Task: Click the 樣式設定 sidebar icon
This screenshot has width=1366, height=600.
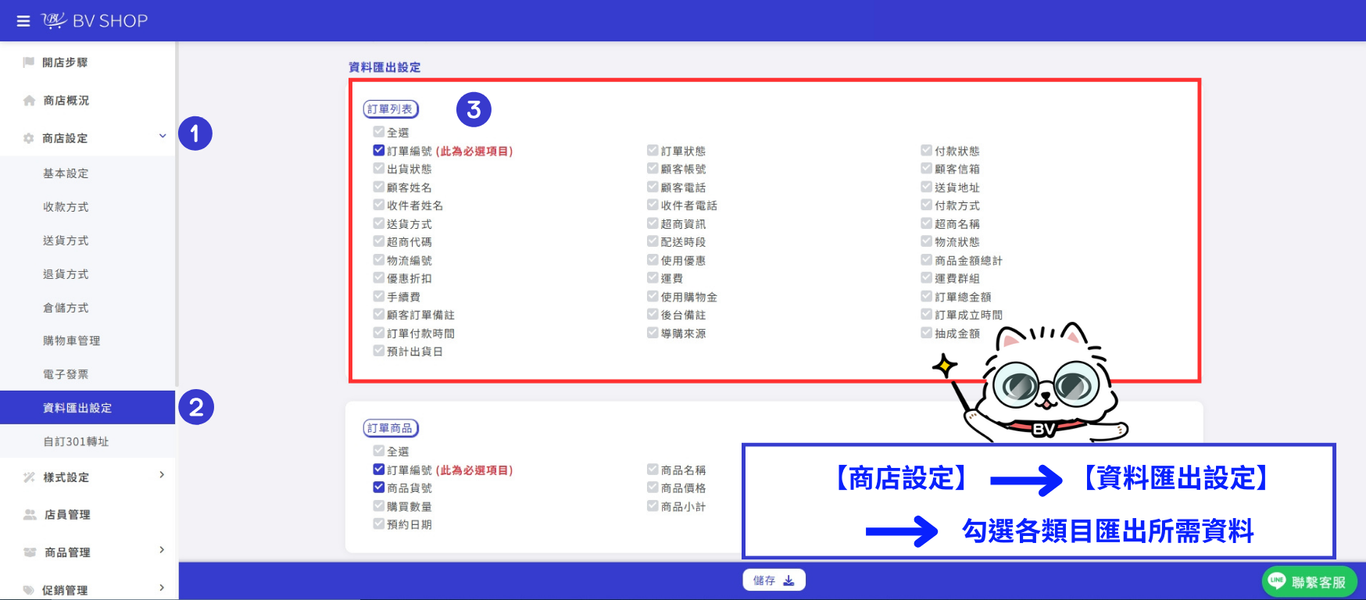Action: (29, 477)
